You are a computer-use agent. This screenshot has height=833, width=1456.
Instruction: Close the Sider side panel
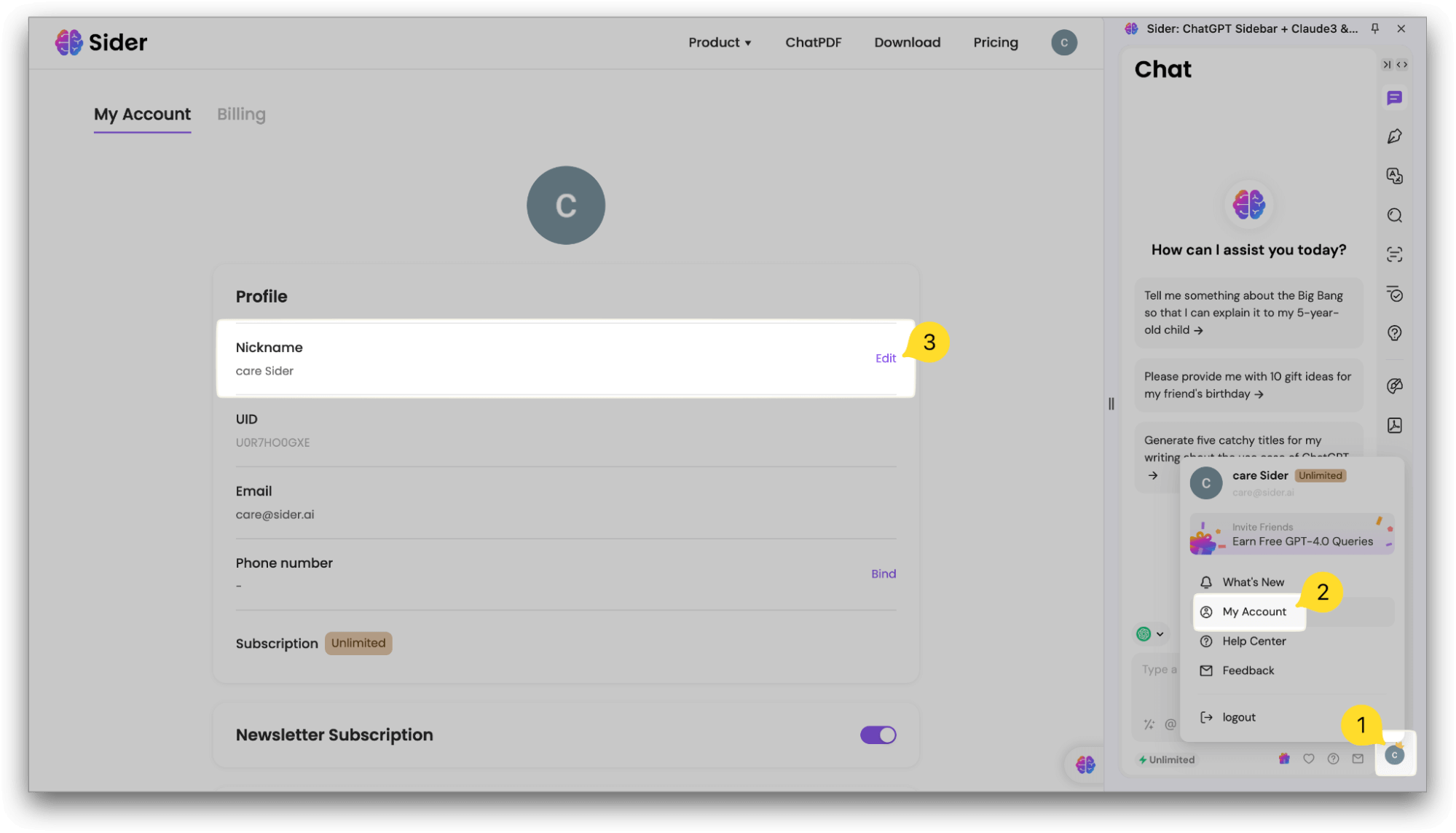pyautogui.click(x=1401, y=28)
